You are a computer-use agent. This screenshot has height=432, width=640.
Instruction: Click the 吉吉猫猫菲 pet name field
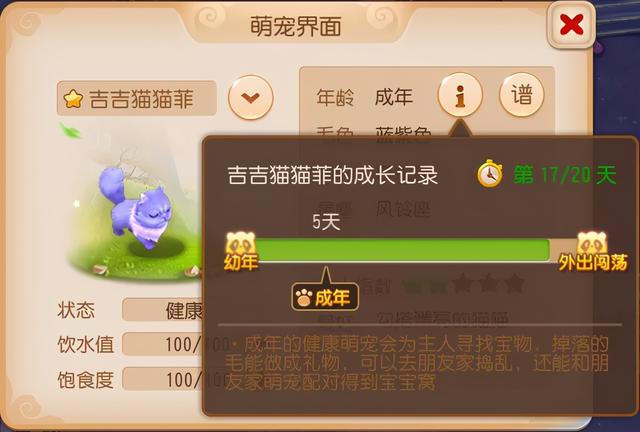(136, 98)
